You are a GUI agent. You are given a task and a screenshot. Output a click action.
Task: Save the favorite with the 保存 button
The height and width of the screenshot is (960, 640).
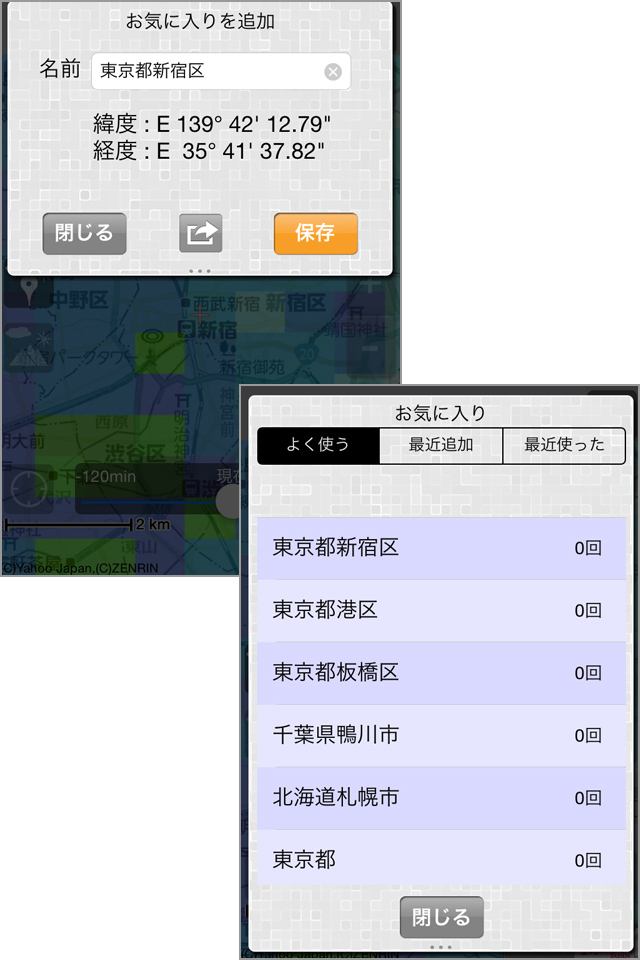315,233
